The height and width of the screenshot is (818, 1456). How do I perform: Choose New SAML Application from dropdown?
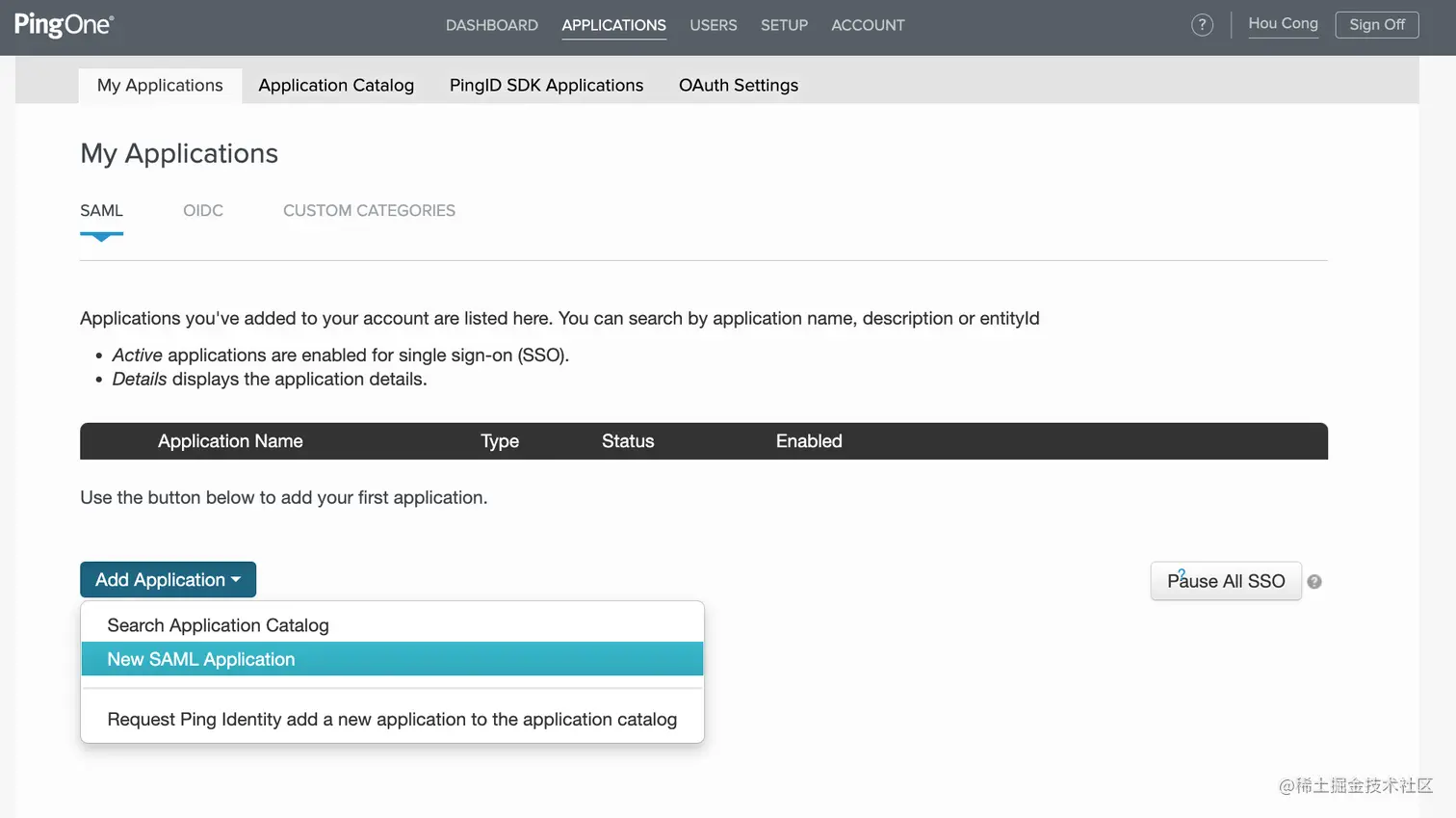coord(393,659)
